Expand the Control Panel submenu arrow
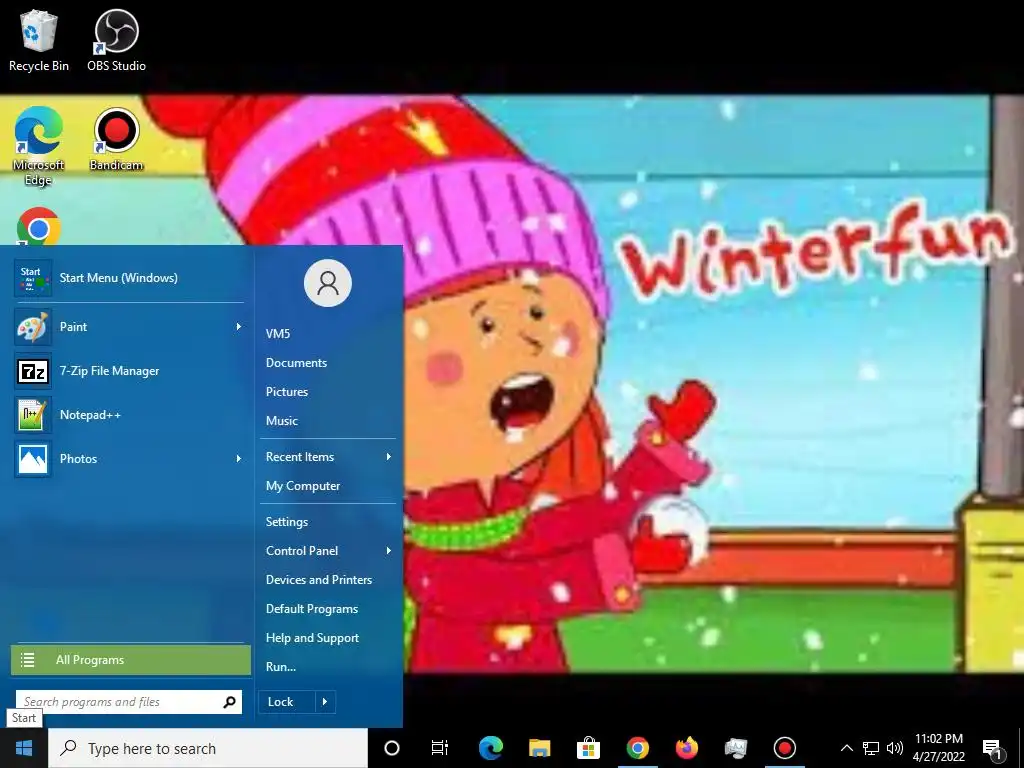This screenshot has width=1024, height=768. 389,551
